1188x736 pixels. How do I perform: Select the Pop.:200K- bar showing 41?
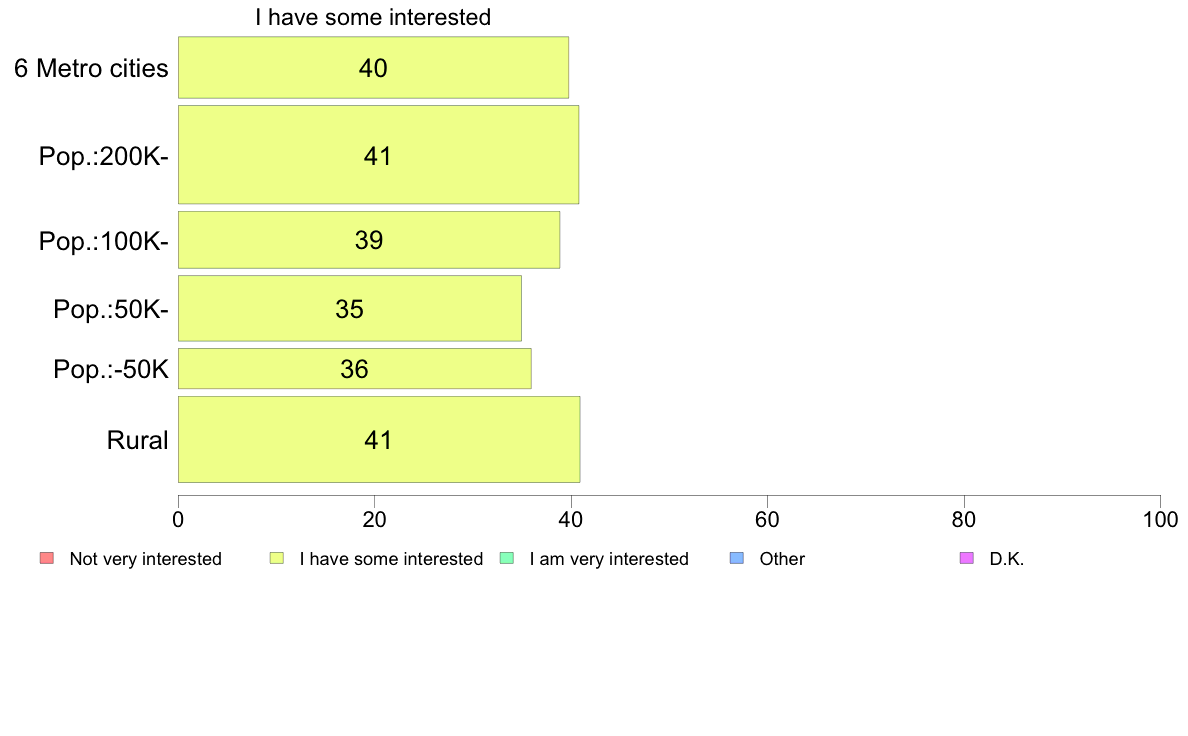pos(379,155)
